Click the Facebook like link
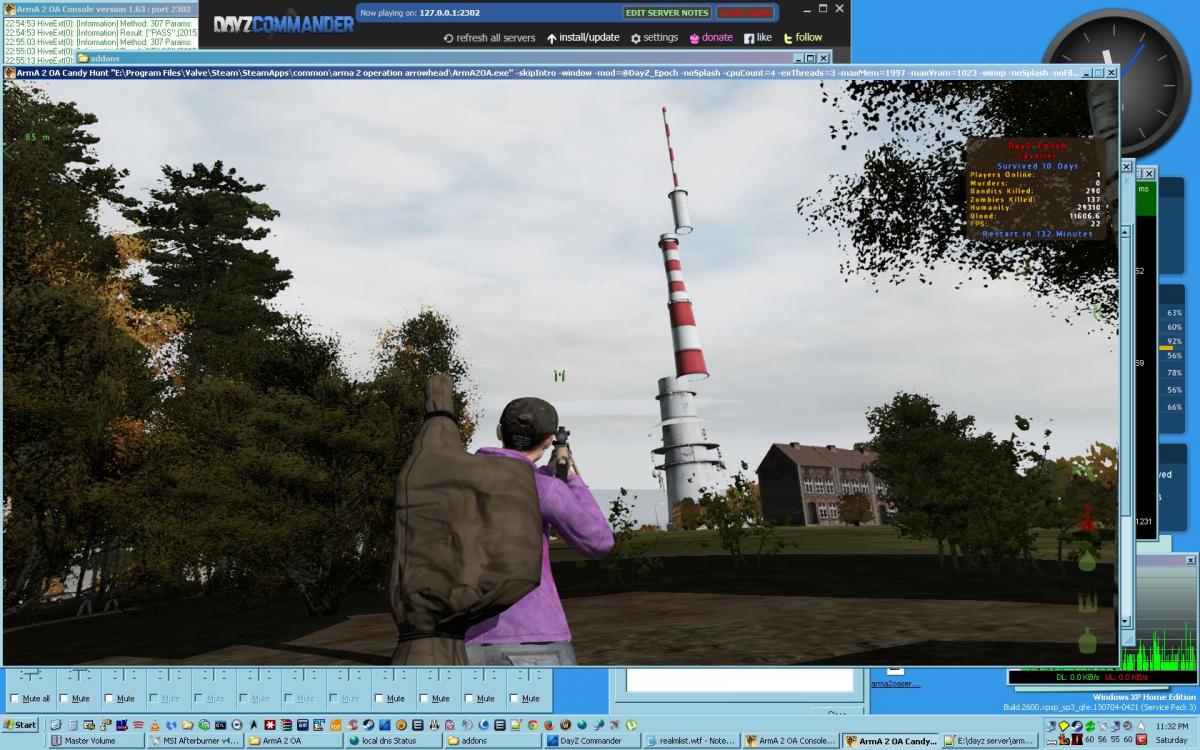 point(757,38)
